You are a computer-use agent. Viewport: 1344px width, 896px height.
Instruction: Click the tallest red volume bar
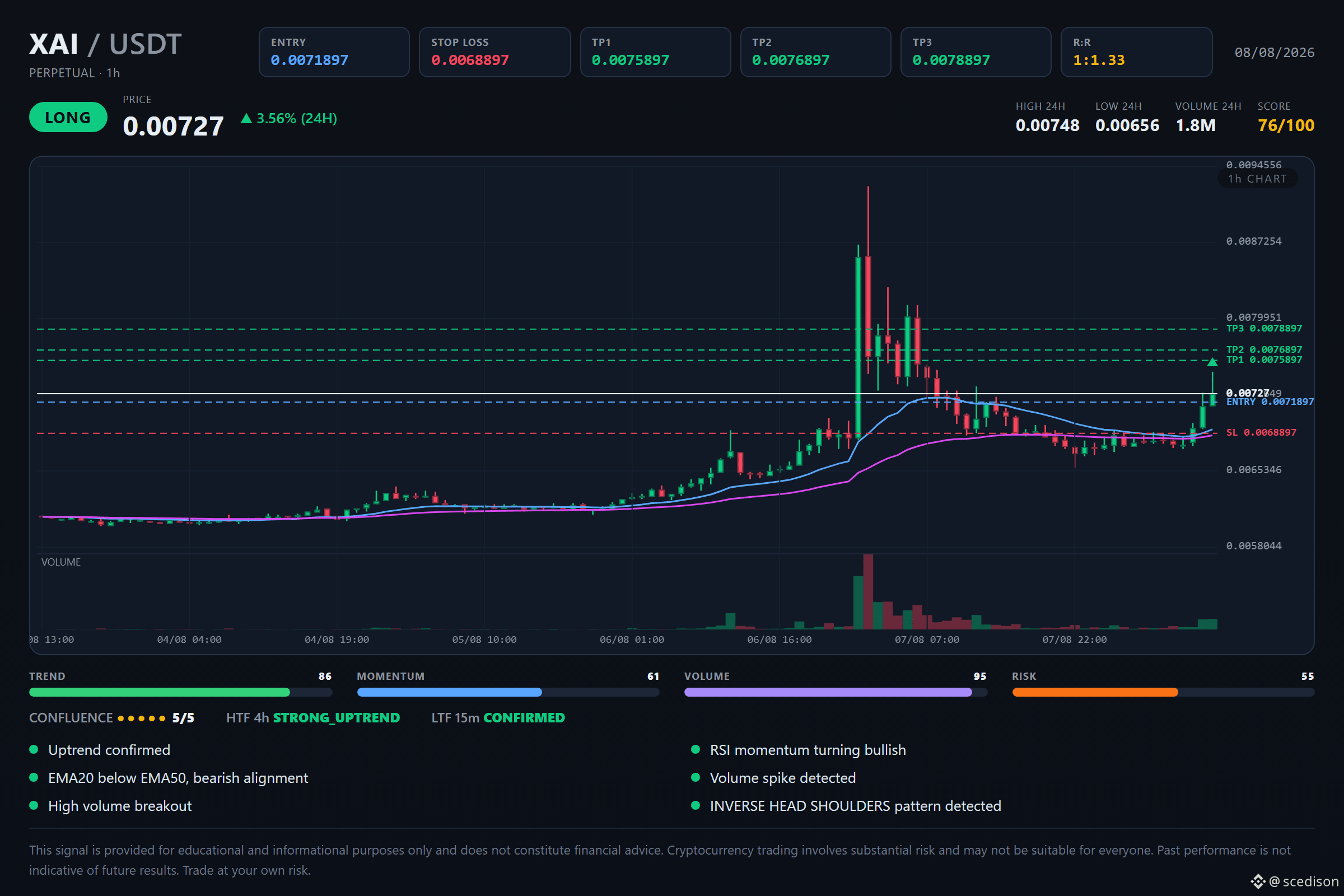point(868,591)
